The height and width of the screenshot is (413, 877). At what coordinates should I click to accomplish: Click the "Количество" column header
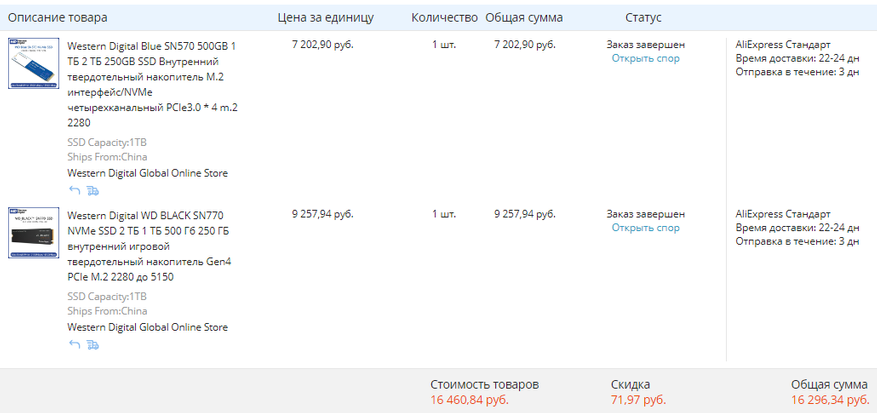click(x=444, y=18)
